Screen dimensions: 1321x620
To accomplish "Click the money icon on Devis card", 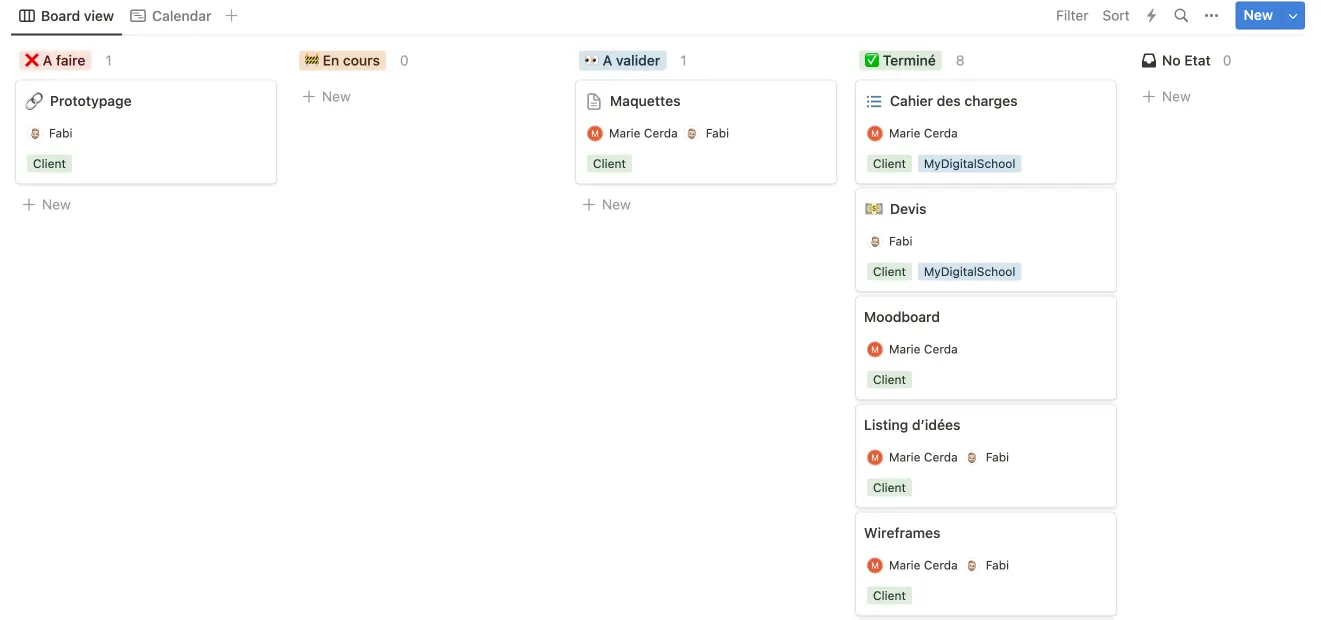I will pos(874,209).
